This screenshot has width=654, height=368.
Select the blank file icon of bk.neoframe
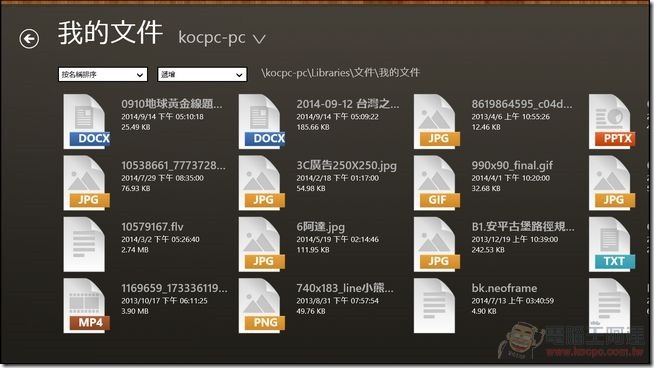[x=434, y=305]
